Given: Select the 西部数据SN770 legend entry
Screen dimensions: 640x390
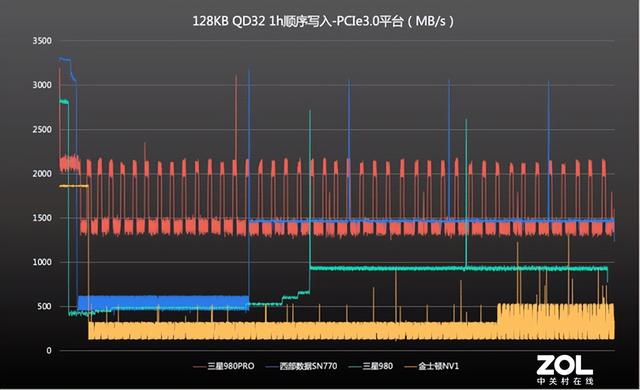Looking at the screenshot, I should click(x=301, y=366).
